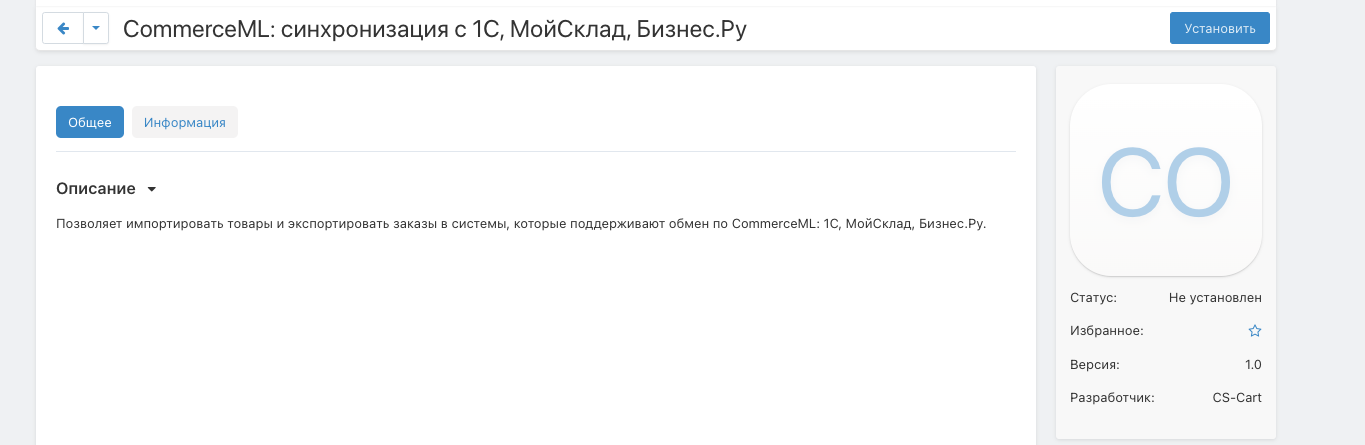
Task: Click the Избранное label text
Action: point(1106,331)
